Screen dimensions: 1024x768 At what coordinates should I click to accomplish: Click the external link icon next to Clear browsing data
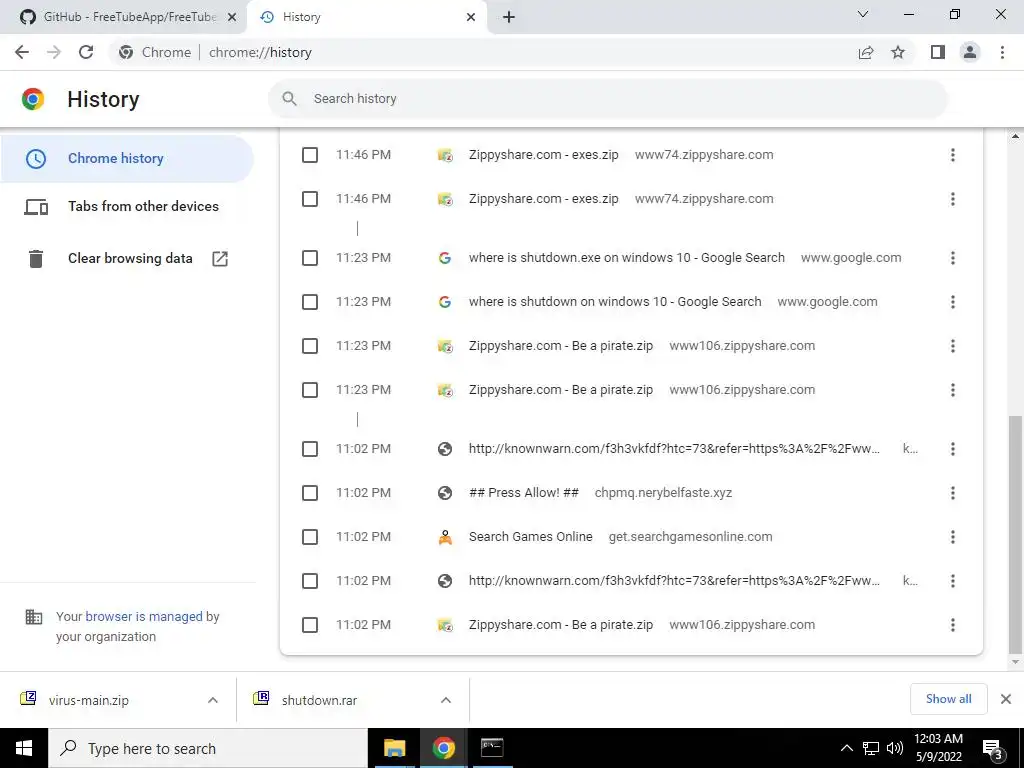[x=220, y=259]
